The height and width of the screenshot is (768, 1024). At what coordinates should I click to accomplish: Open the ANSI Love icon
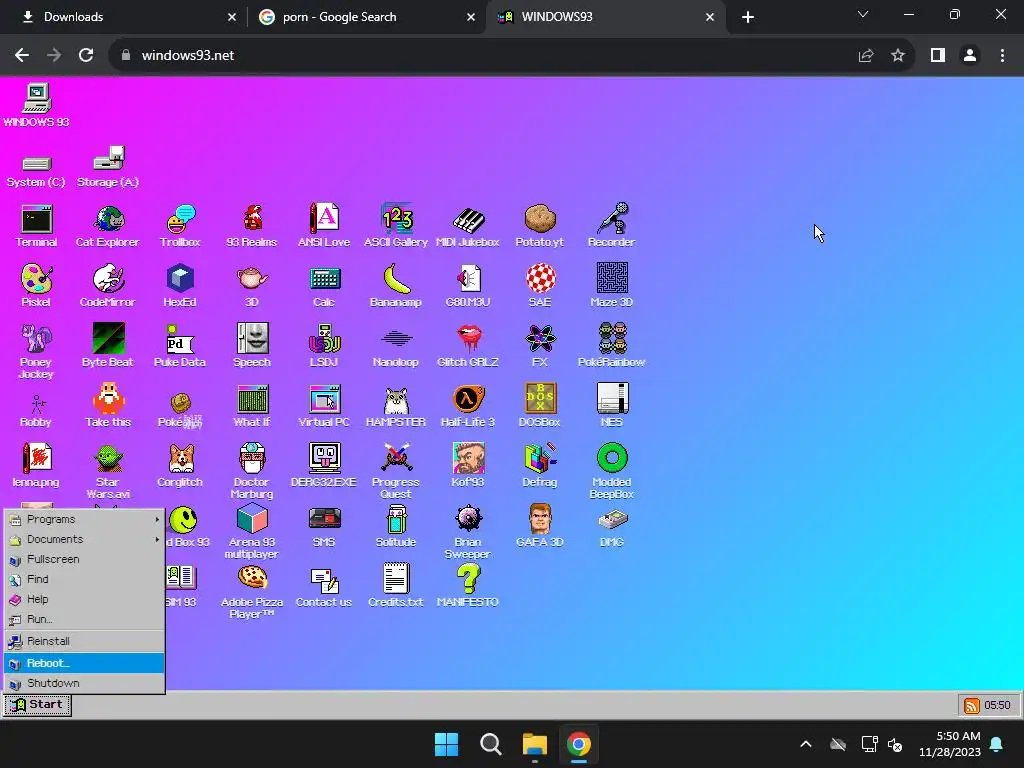coord(324,226)
